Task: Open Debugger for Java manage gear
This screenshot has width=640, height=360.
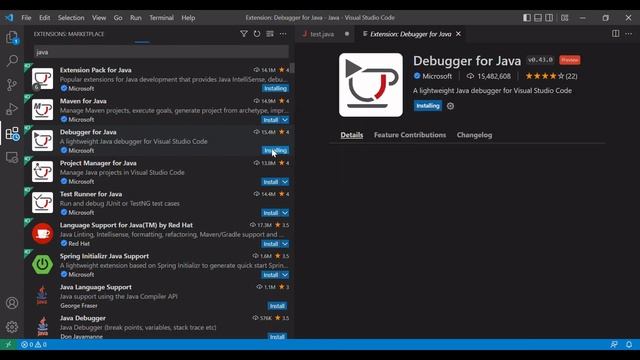Action: click(450, 106)
